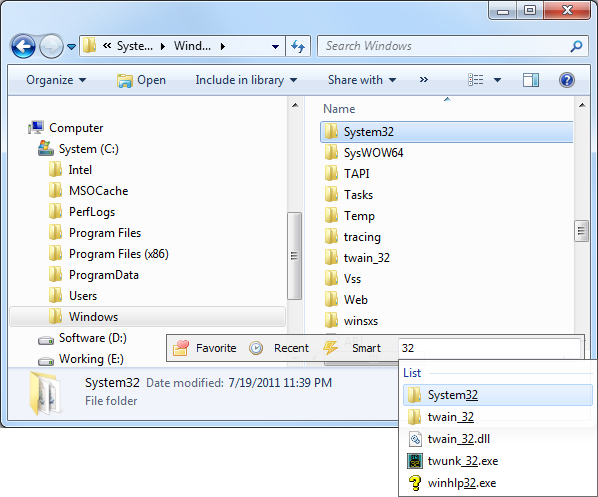The image size is (598, 497).
Task: Open the Help question mark button
Action: (567, 80)
